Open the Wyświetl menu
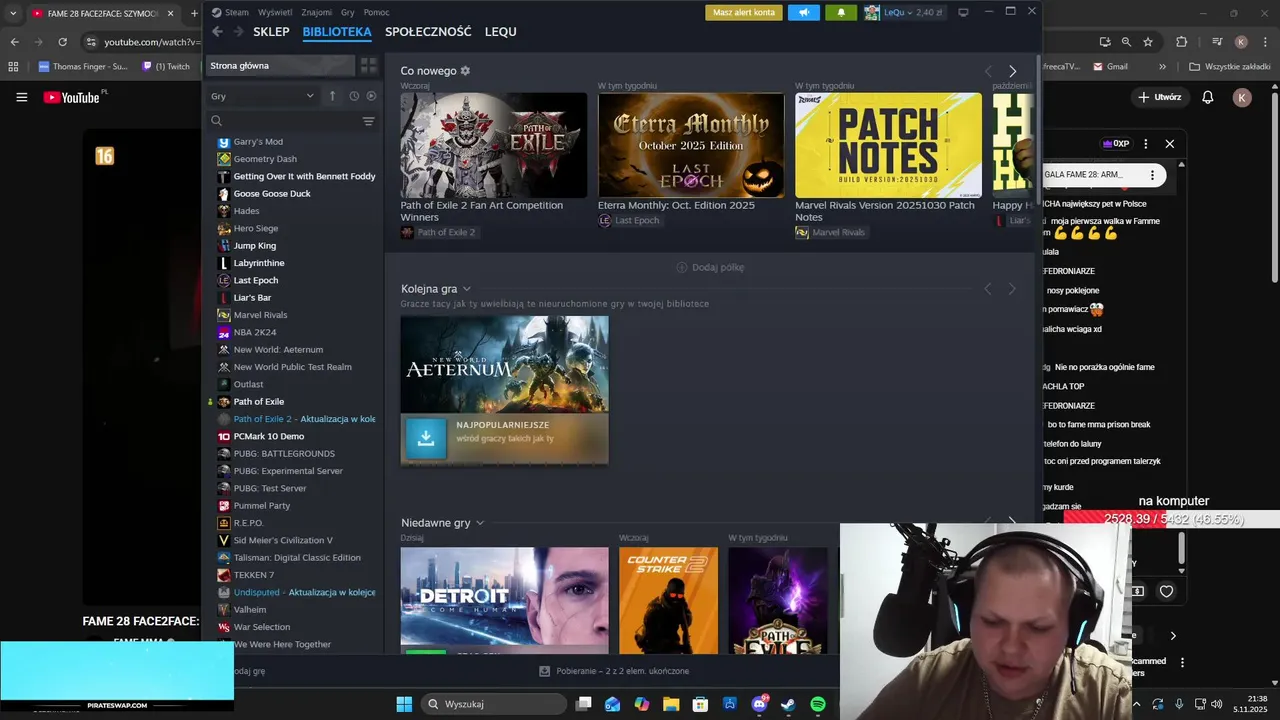Image resolution: width=1280 pixels, height=720 pixels. pyautogui.click(x=275, y=12)
